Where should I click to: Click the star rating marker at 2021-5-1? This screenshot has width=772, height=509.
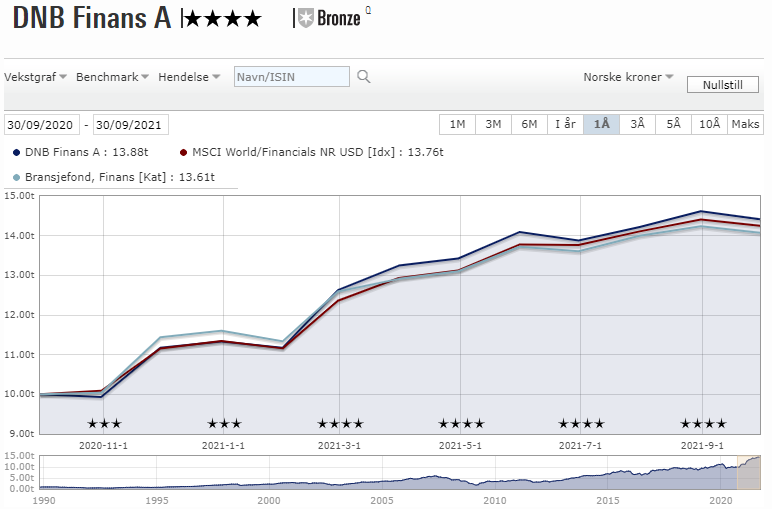[x=461, y=423]
